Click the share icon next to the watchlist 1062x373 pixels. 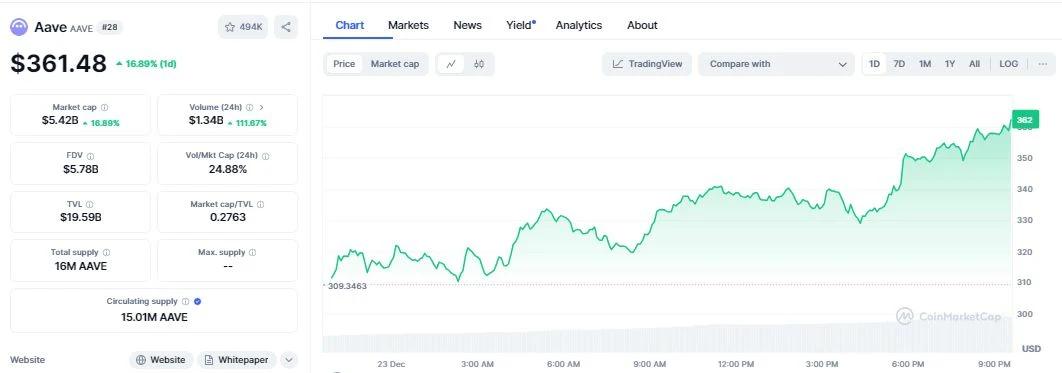coord(286,27)
